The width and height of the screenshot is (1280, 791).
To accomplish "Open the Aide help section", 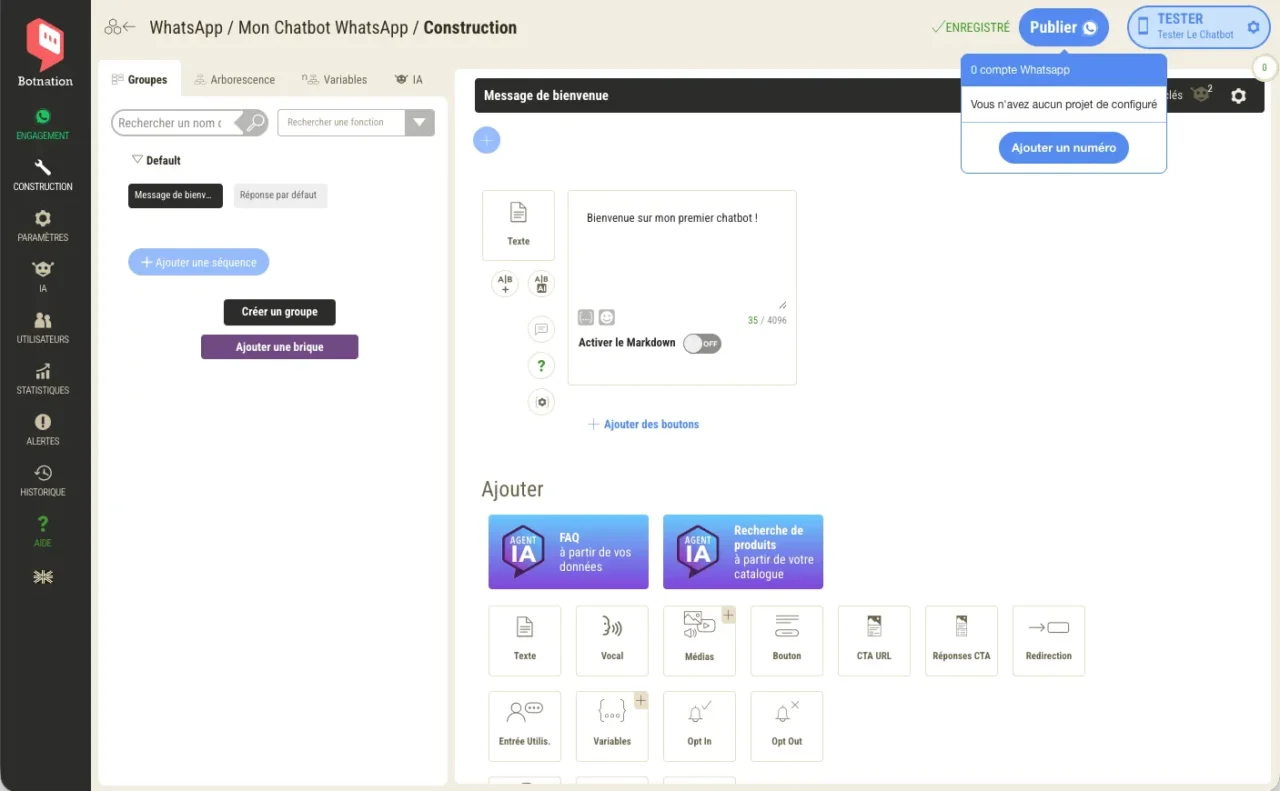I will pos(43,532).
